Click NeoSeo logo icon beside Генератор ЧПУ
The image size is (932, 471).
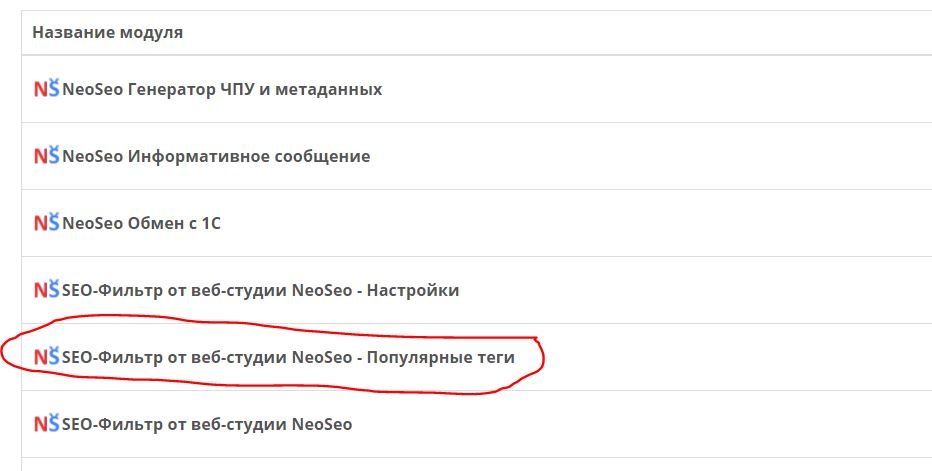[46, 89]
